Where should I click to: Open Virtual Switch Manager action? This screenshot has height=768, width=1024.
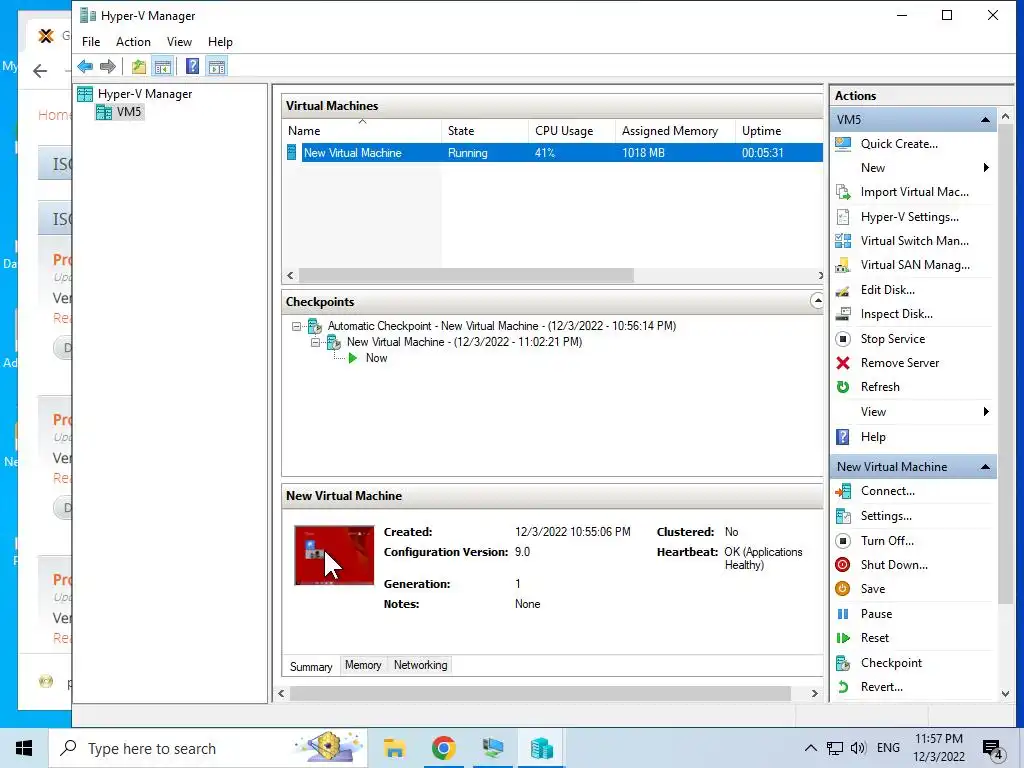click(914, 241)
